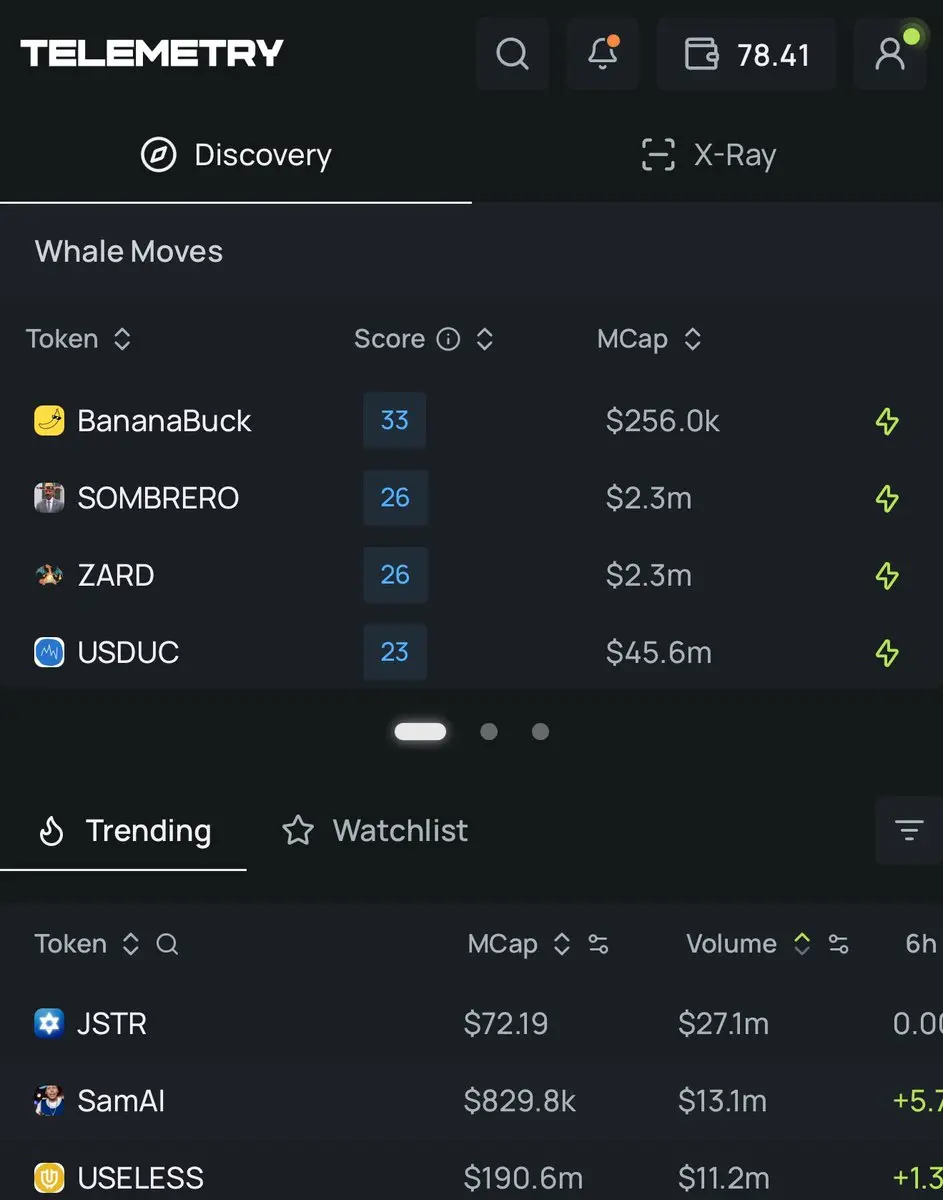Image resolution: width=943 pixels, height=1200 pixels.
Task: Click the lightning bolt for BananaBuck
Action: 886,422
